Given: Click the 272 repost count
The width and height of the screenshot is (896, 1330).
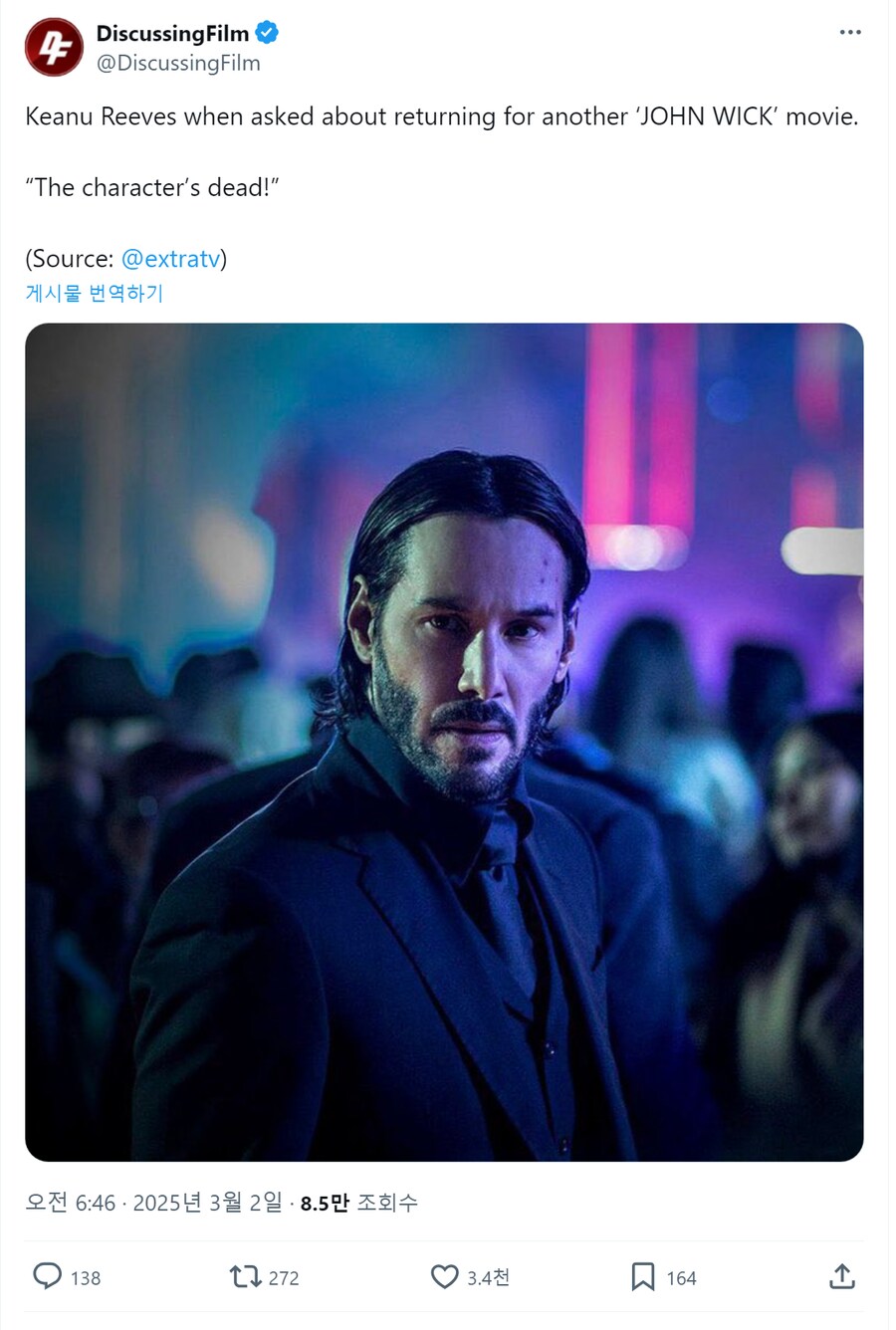Looking at the screenshot, I should click(284, 1278).
